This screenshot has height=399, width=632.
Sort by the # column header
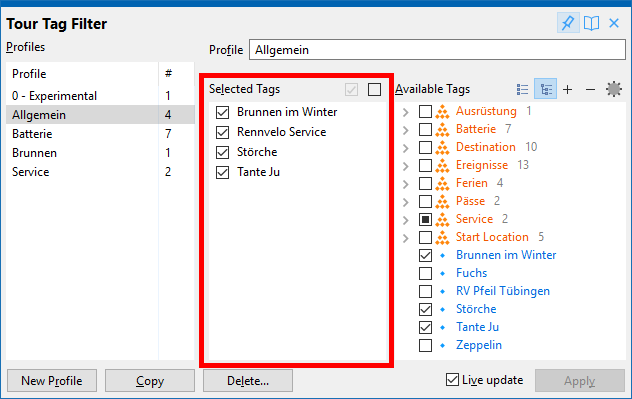tap(177, 74)
